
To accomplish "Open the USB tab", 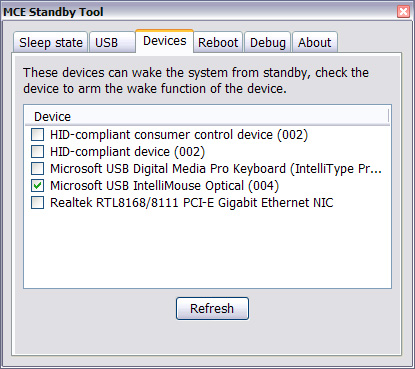I will pyautogui.click(x=112, y=43).
